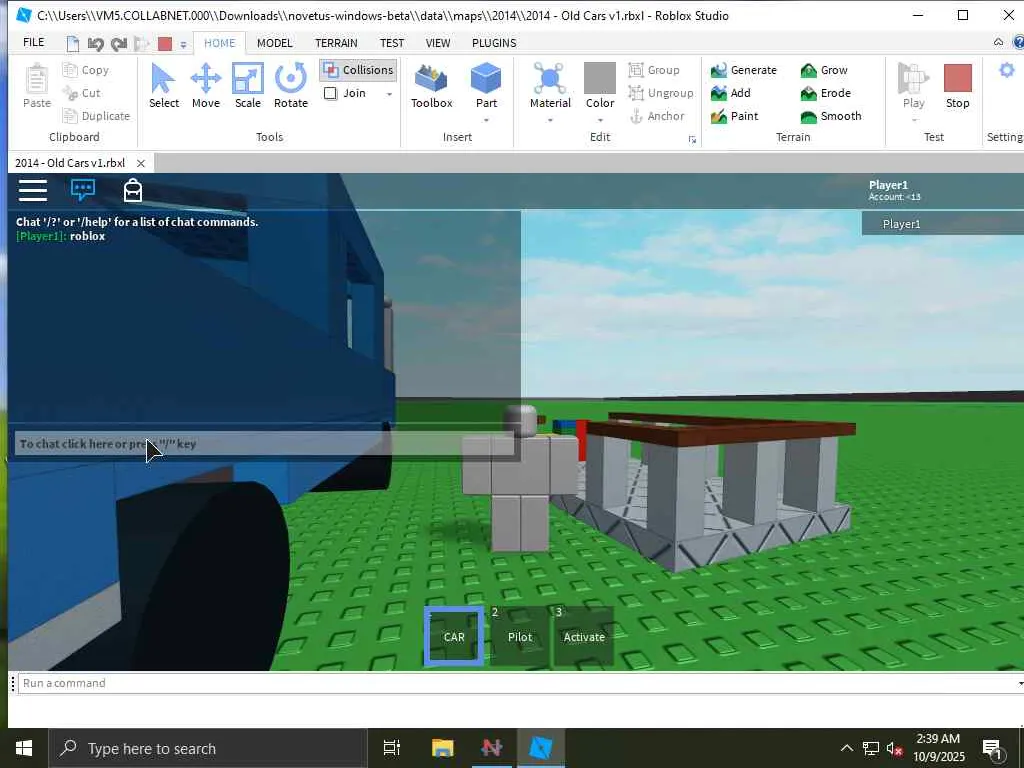Expand the Color dropdown arrow
Viewport: 1024px width, 768px height.
click(600, 121)
